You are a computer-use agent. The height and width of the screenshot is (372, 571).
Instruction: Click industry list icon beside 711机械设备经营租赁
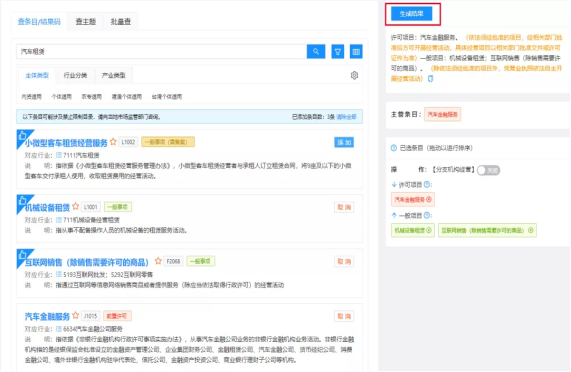[59, 220]
